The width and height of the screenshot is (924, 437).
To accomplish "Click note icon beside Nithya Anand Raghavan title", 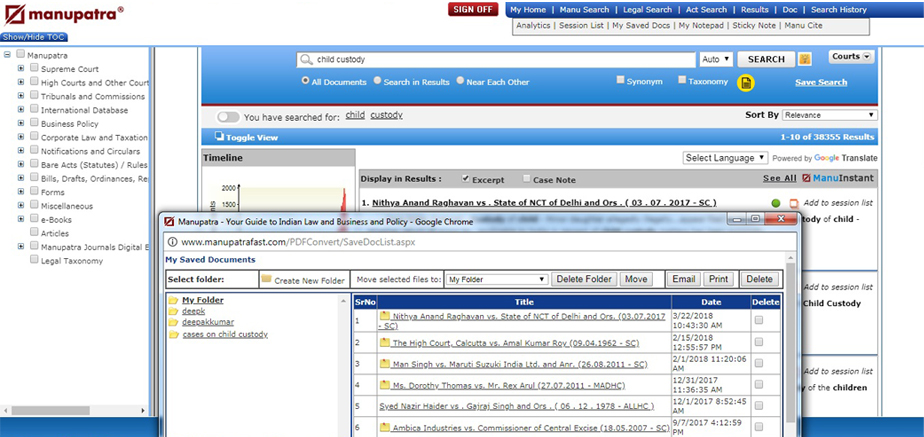I will coord(385,316).
